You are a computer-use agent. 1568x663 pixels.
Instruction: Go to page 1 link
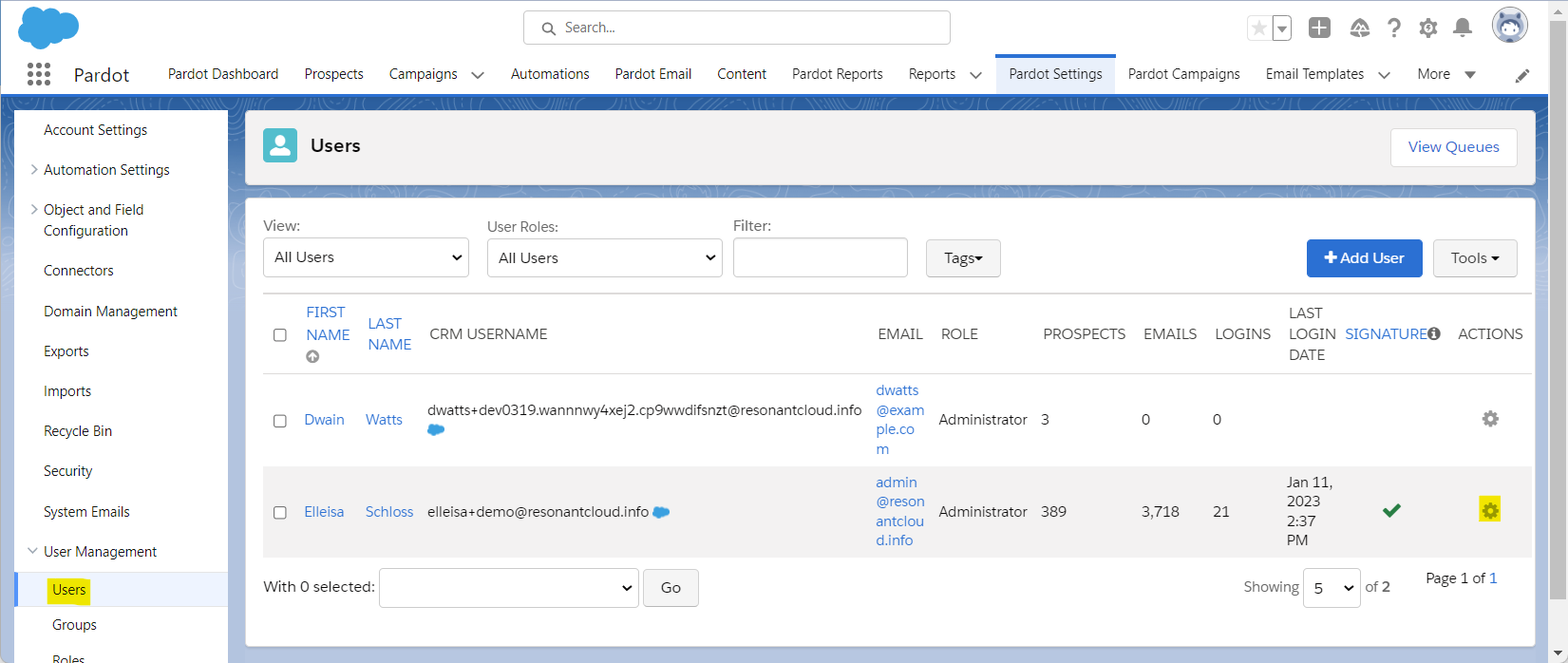click(1493, 578)
